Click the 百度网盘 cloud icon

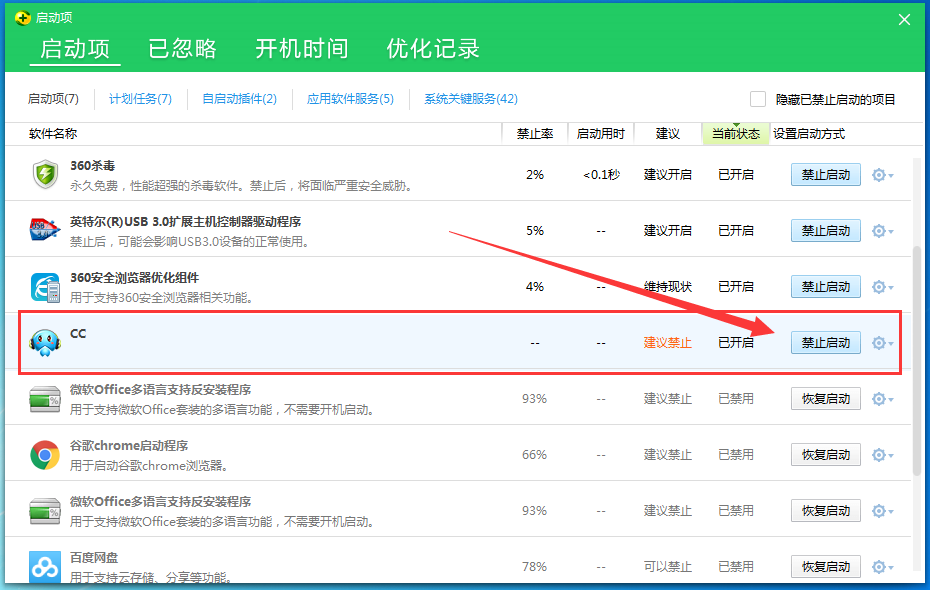coord(45,566)
